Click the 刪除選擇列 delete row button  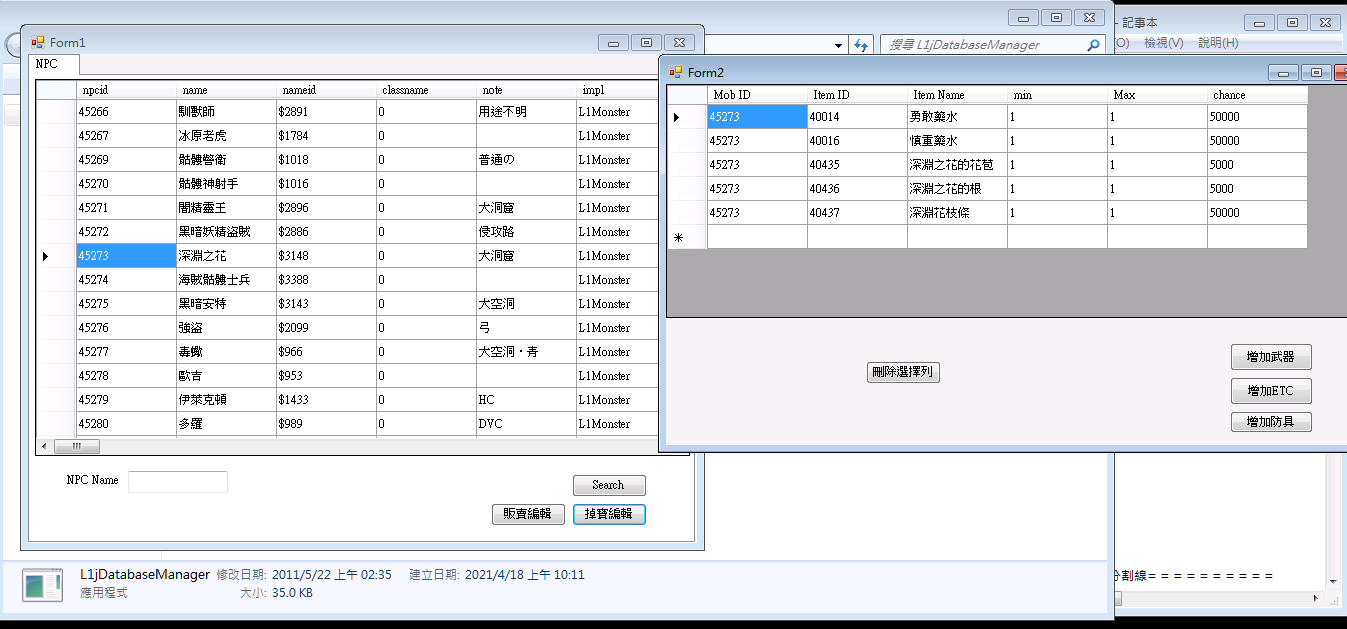903,372
